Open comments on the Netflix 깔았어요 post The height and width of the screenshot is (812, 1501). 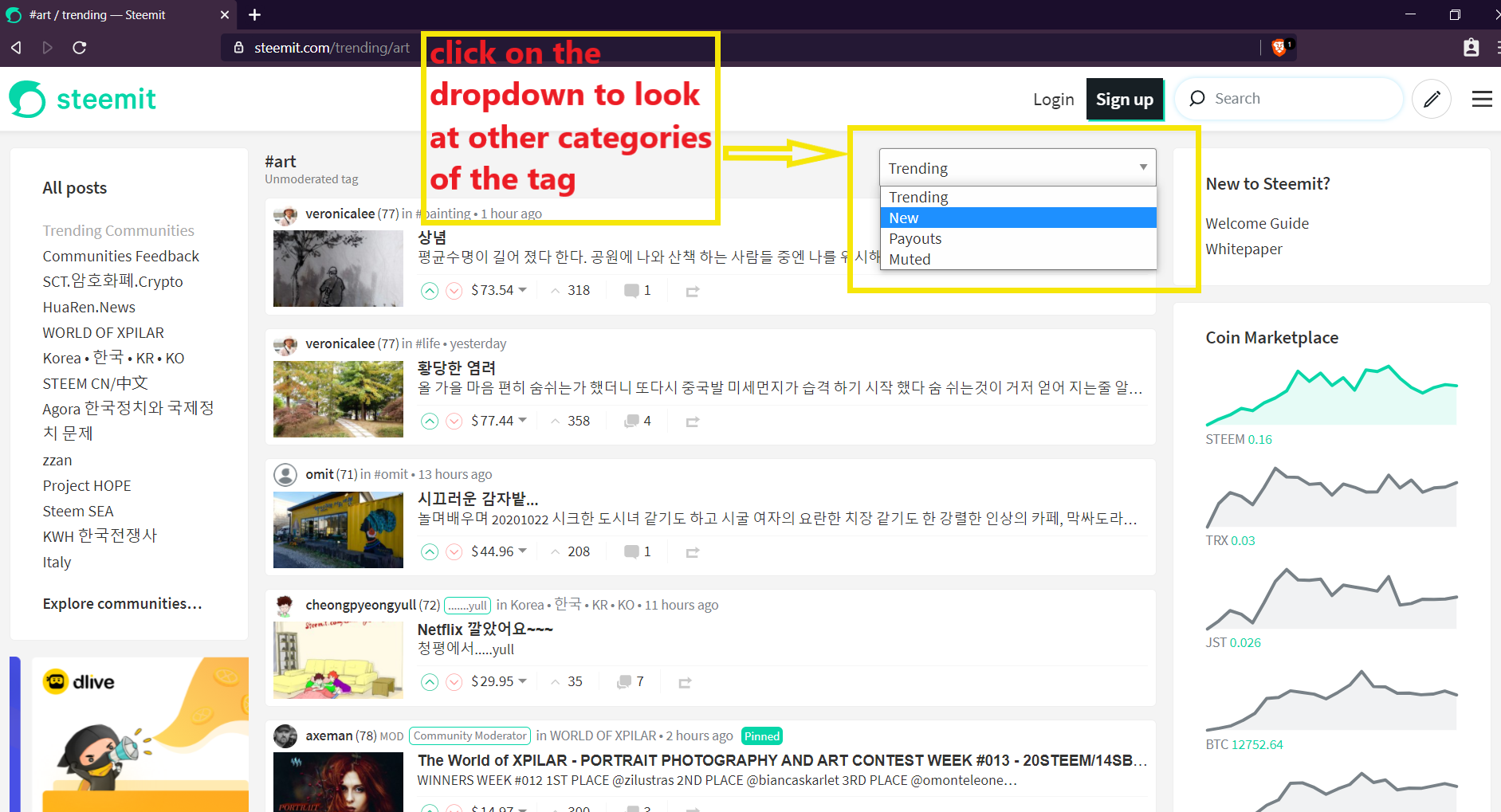pyautogui.click(x=624, y=681)
